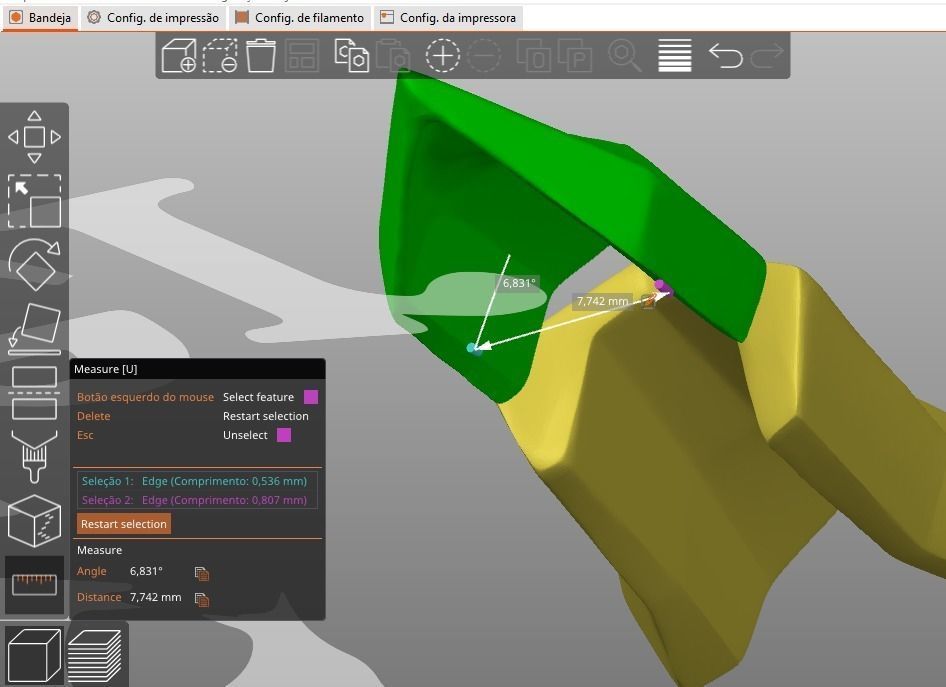Switch to 3D editor view cube
This screenshot has width=946, height=687.
coord(34,655)
